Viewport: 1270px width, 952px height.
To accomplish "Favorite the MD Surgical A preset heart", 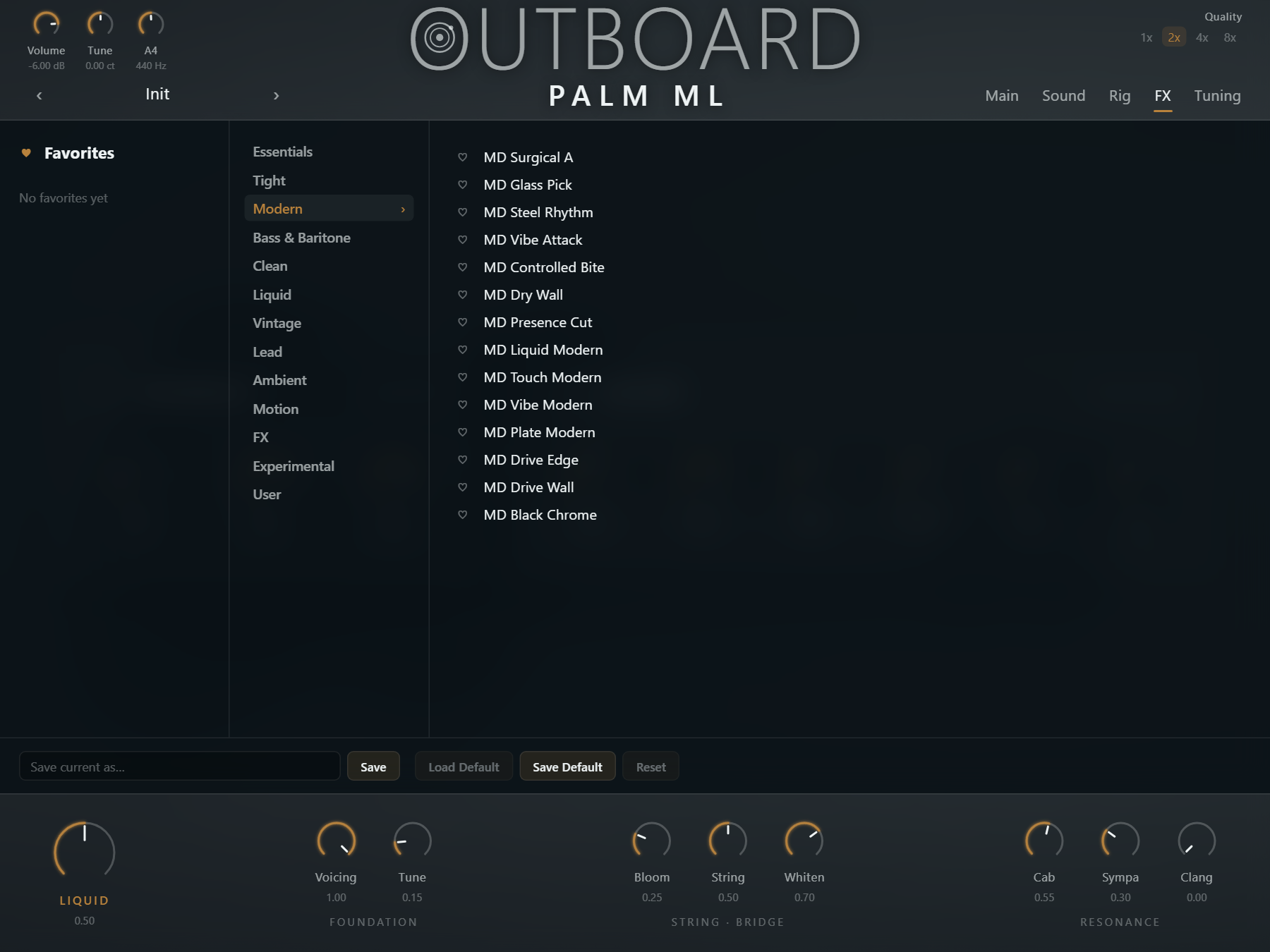I will pyautogui.click(x=463, y=157).
